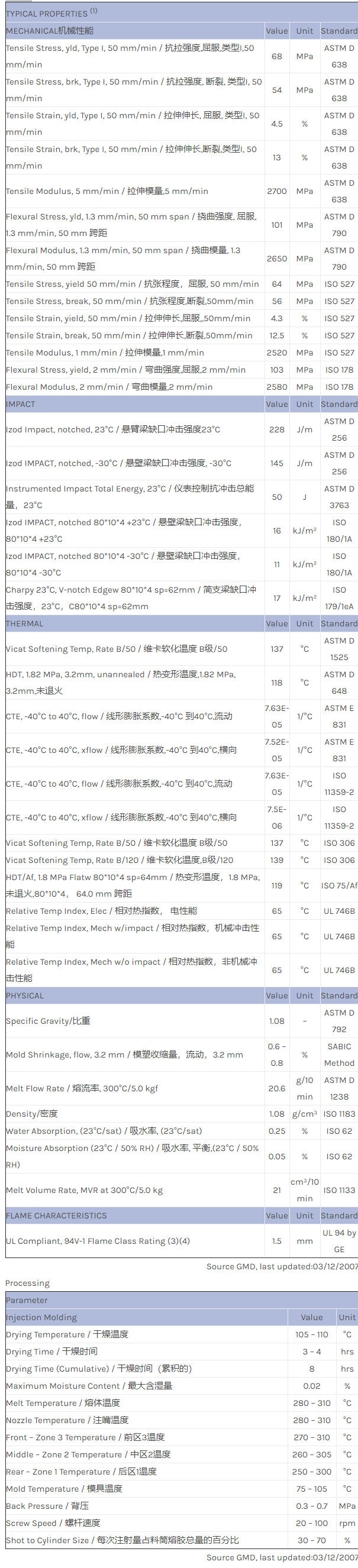Select the Charpy 23°C V-notch row label

pos(131,598)
